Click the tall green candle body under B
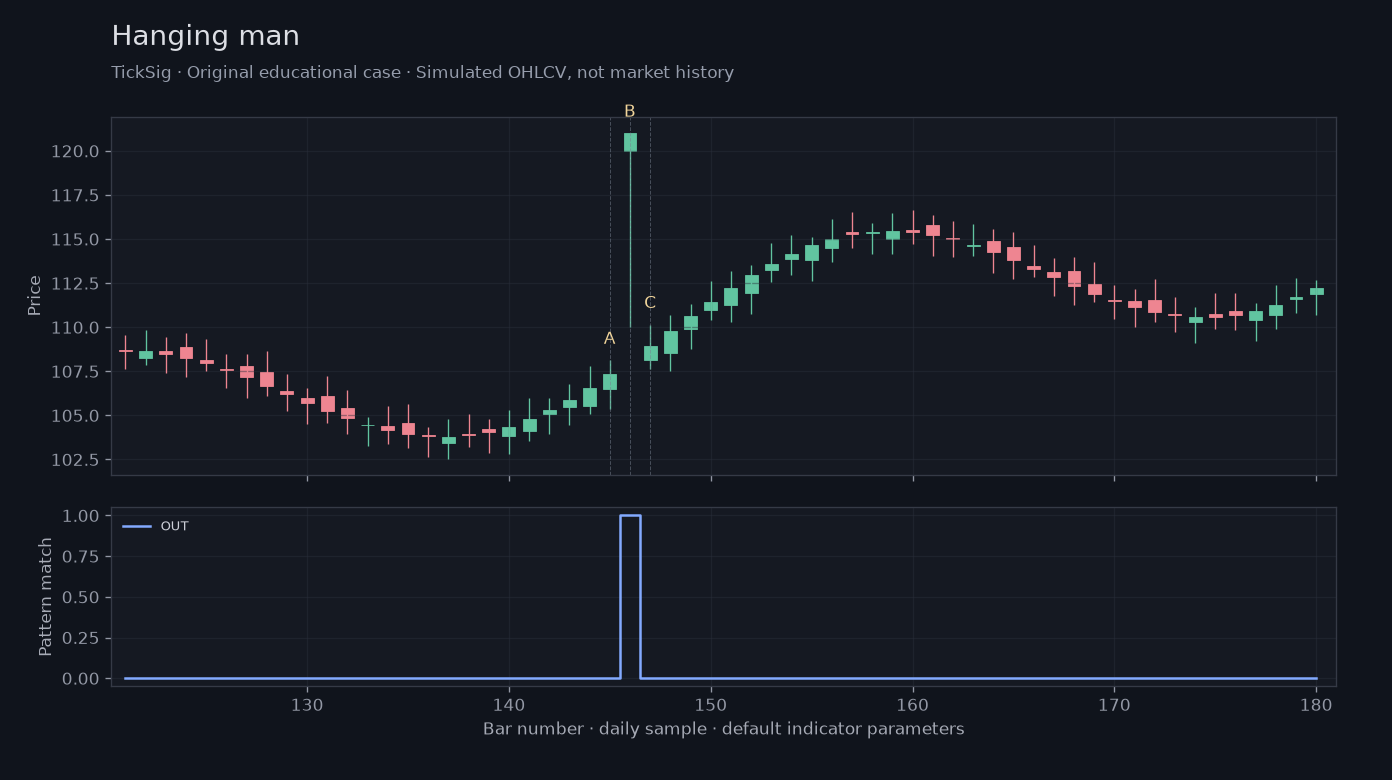The height and width of the screenshot is (780, 1392). point(630,142)
